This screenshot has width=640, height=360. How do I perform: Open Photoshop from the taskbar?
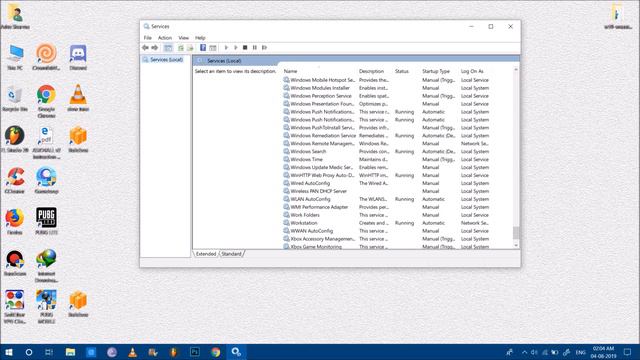pos(195,352)
